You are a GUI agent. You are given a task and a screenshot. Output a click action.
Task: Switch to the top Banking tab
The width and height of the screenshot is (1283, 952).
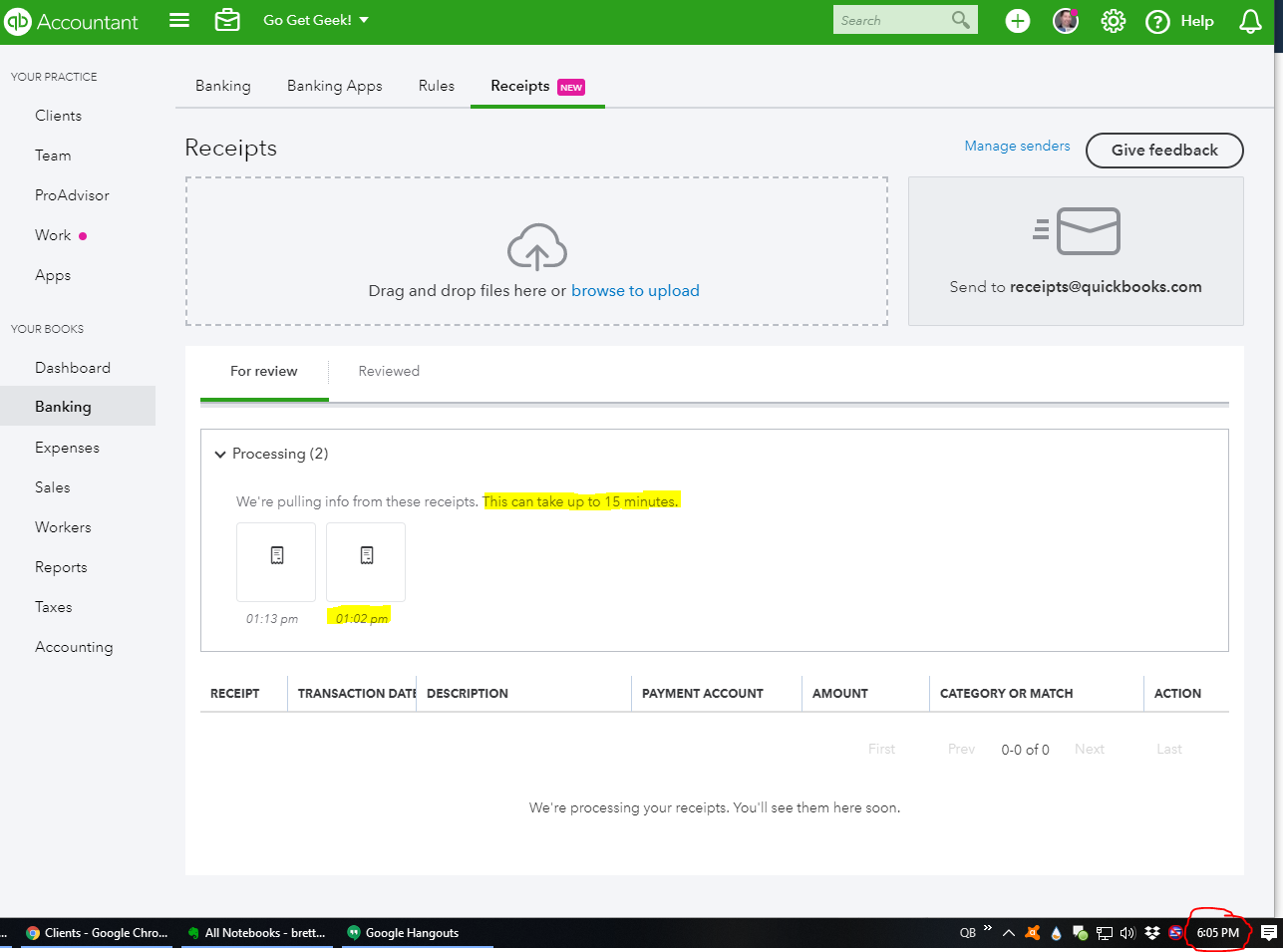(x=223, y=86)
